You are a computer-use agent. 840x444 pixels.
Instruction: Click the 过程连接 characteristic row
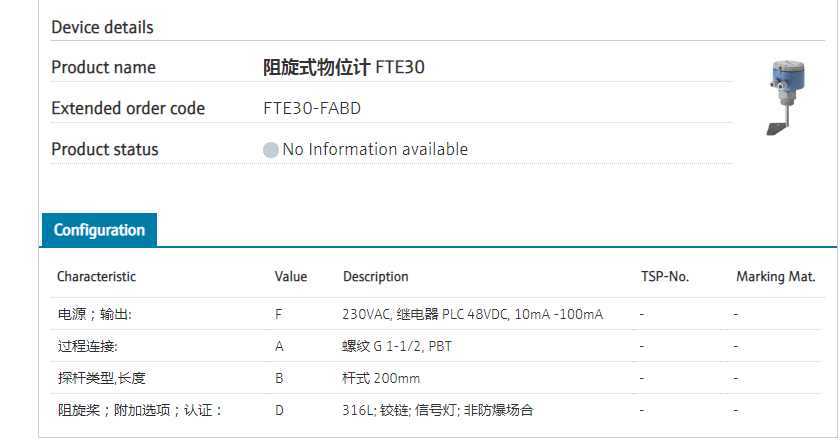[x=87, y=346]
